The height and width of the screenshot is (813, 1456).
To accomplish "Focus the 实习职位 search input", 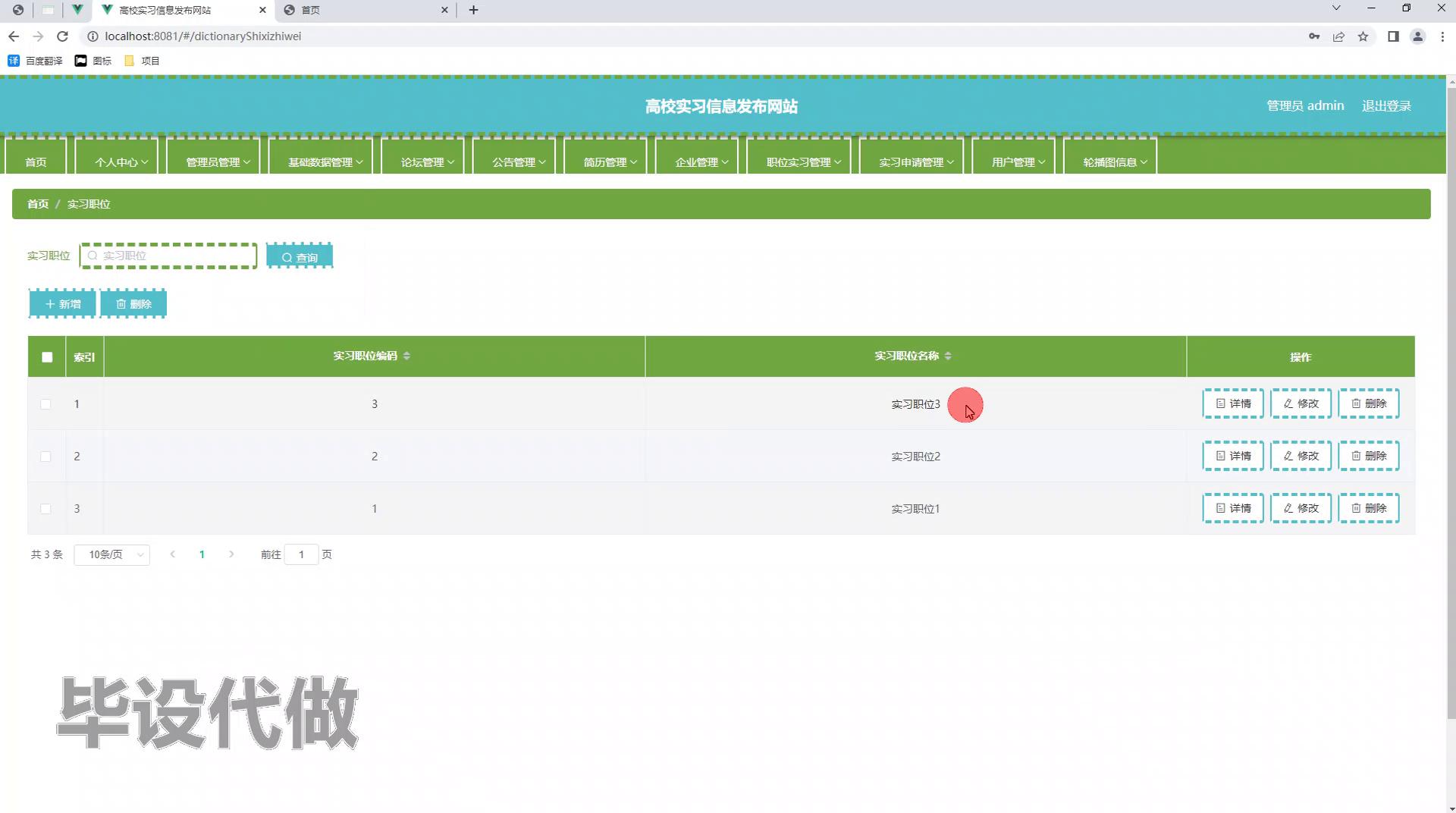I will tap(168, 256).
